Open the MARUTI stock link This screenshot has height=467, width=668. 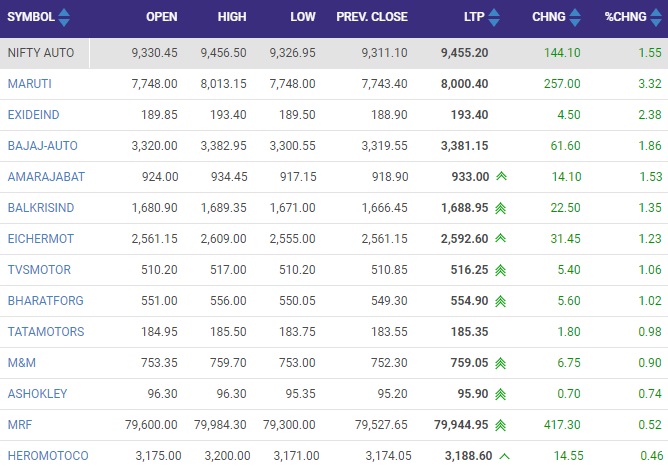(29, 84)
